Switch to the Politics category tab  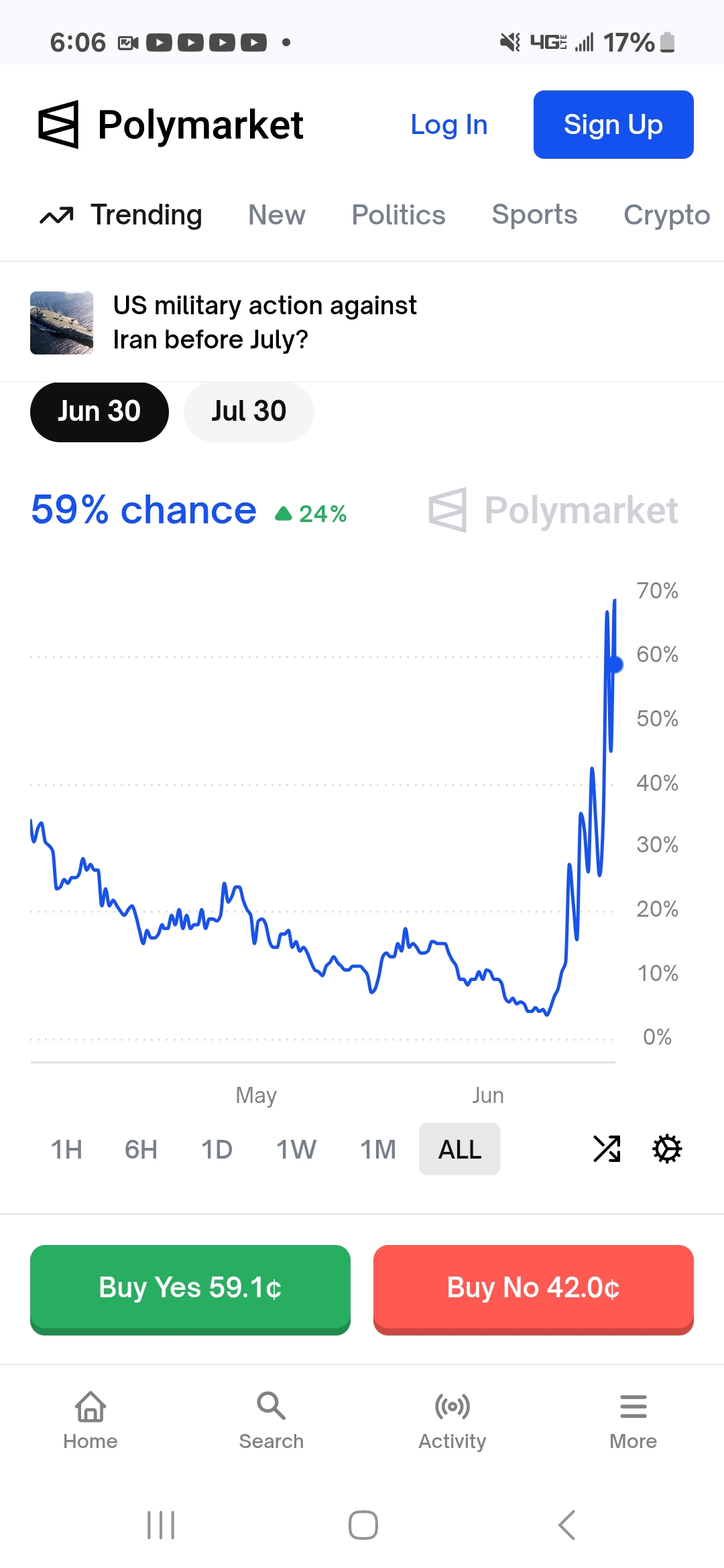pyautogui.click(x=398, y=215)
